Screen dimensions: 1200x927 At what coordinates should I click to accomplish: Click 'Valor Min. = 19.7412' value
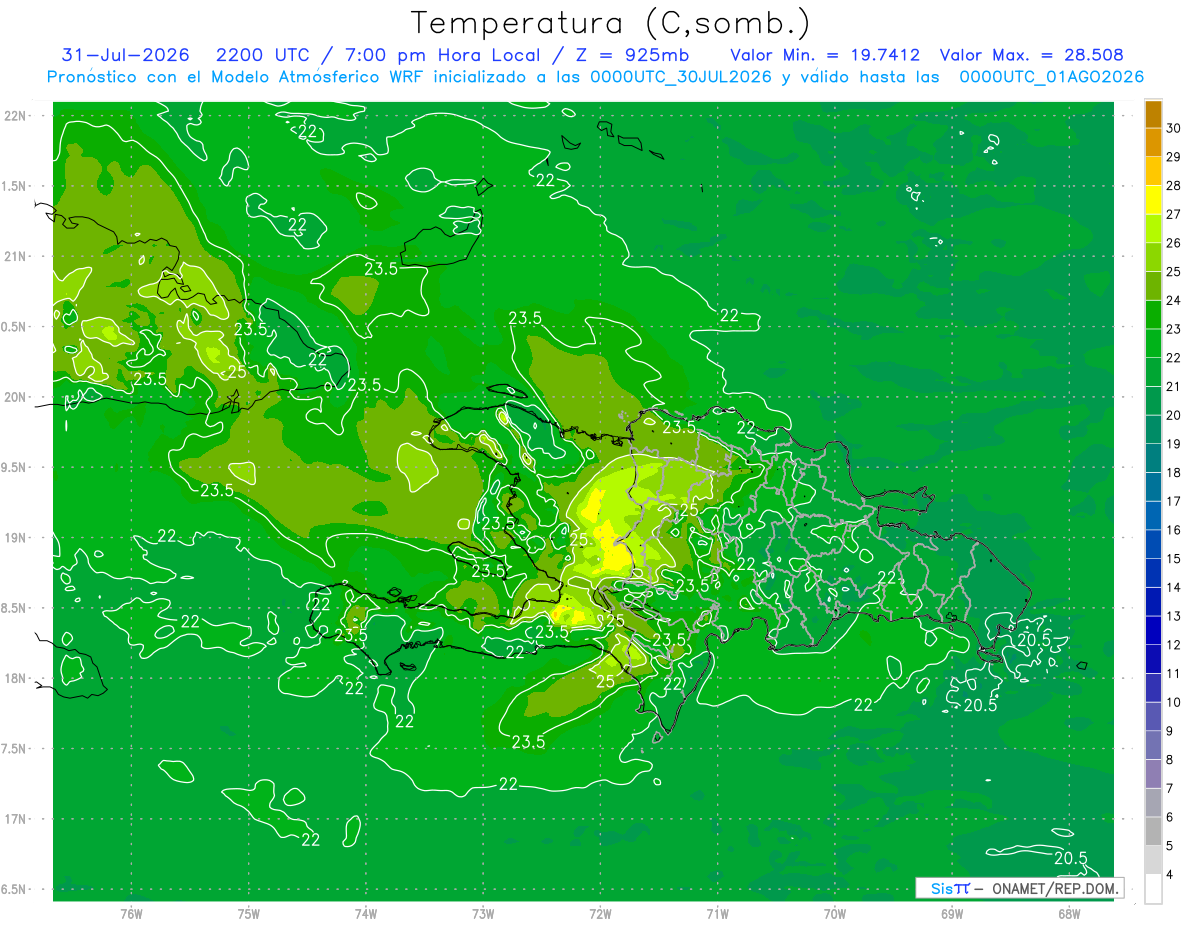[x=825, y=55]
